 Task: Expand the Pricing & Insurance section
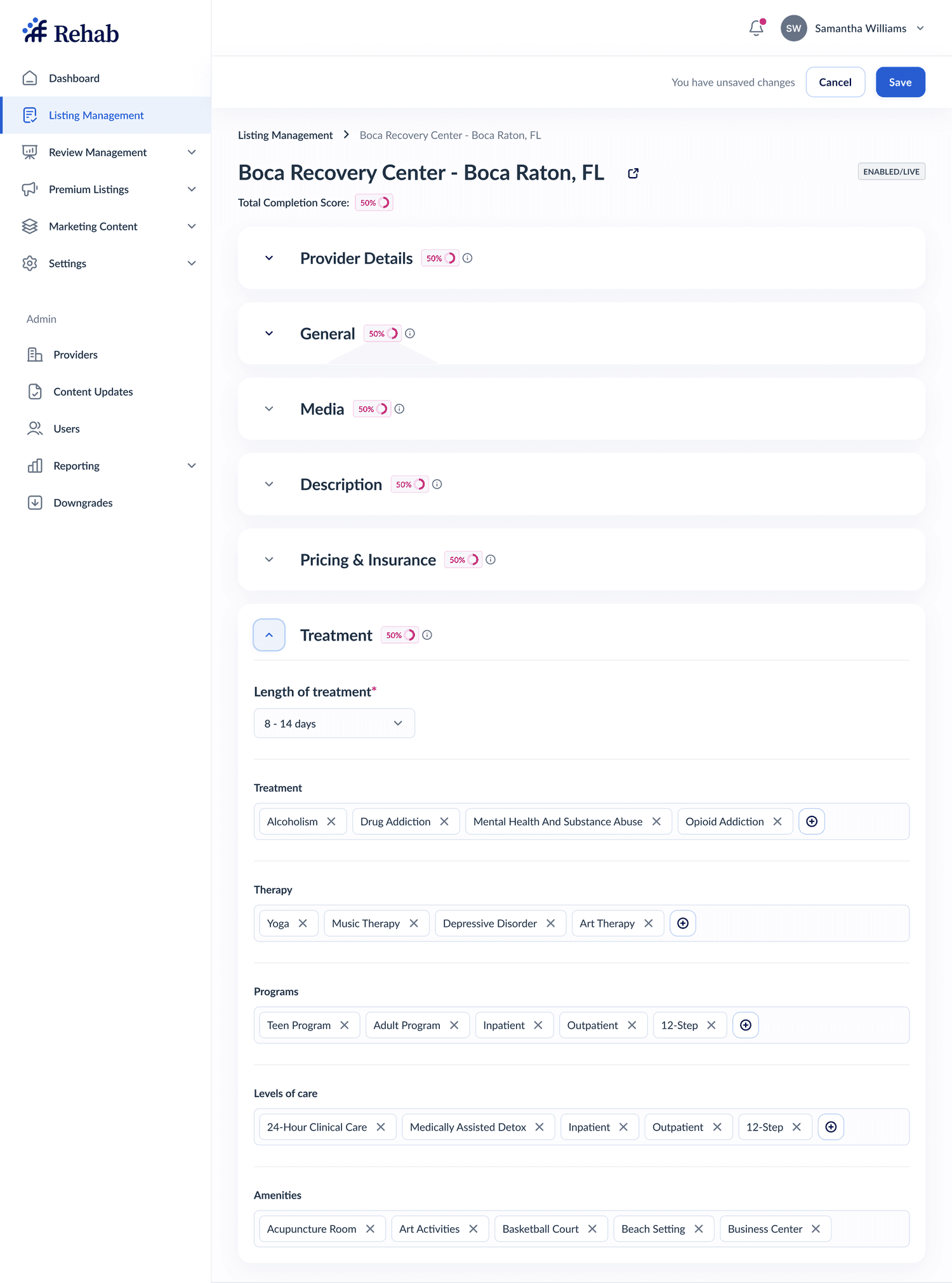269,560
